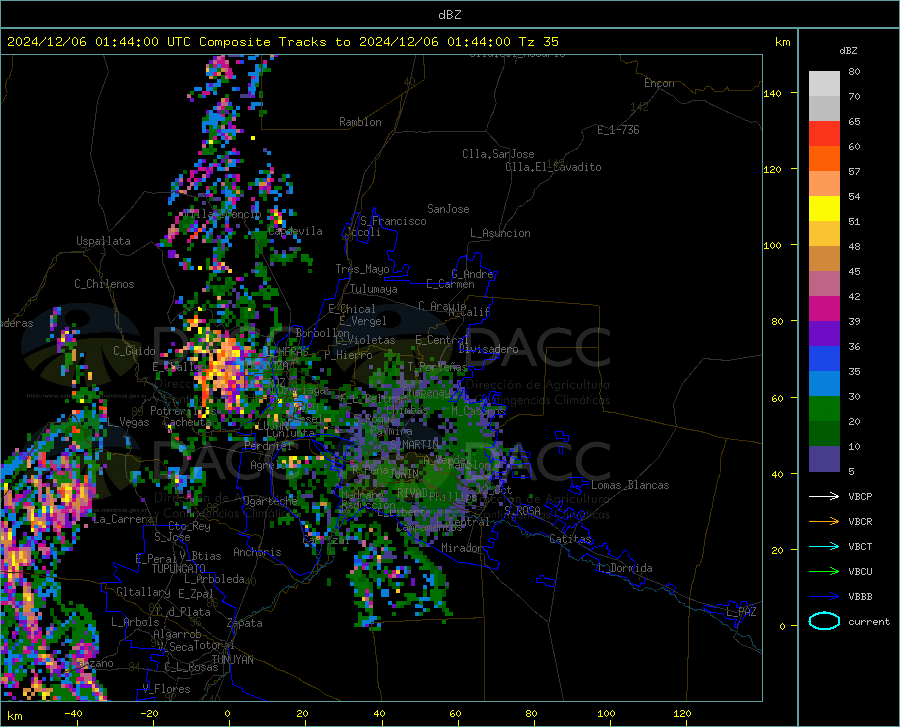Click the Zapata map label
Image resolution: width=900 pixels, height=727 pixels.
[245, 623]
